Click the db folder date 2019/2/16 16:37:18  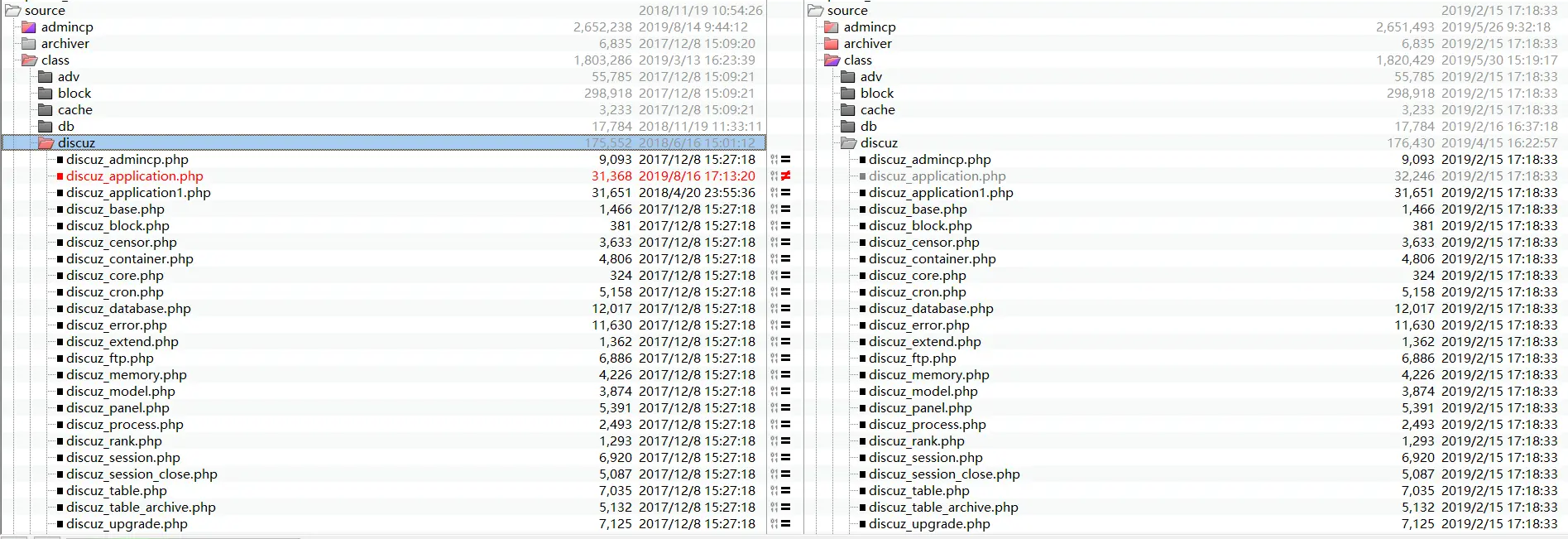click(1499, 127)
